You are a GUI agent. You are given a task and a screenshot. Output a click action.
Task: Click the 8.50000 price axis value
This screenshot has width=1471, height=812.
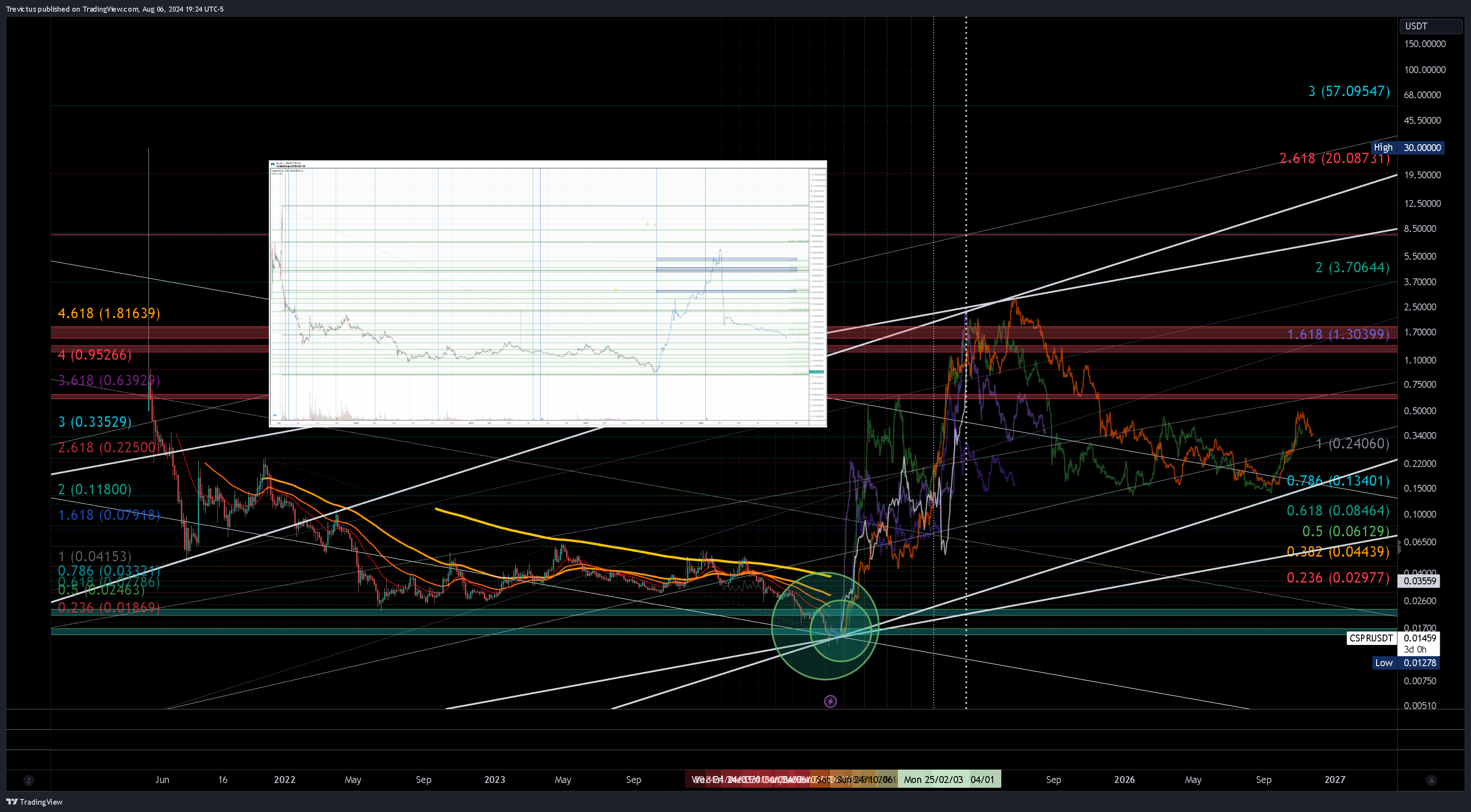pyautogui.click(x=1420, y=229)
